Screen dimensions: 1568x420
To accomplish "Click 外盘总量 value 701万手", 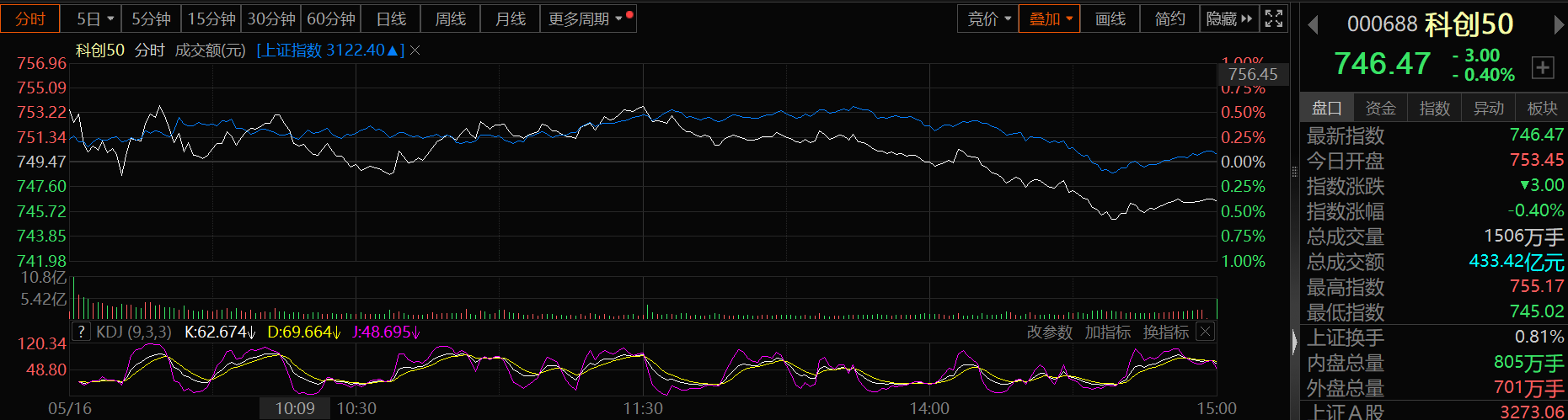I will pyautogui.click(x=1529, y=388).
